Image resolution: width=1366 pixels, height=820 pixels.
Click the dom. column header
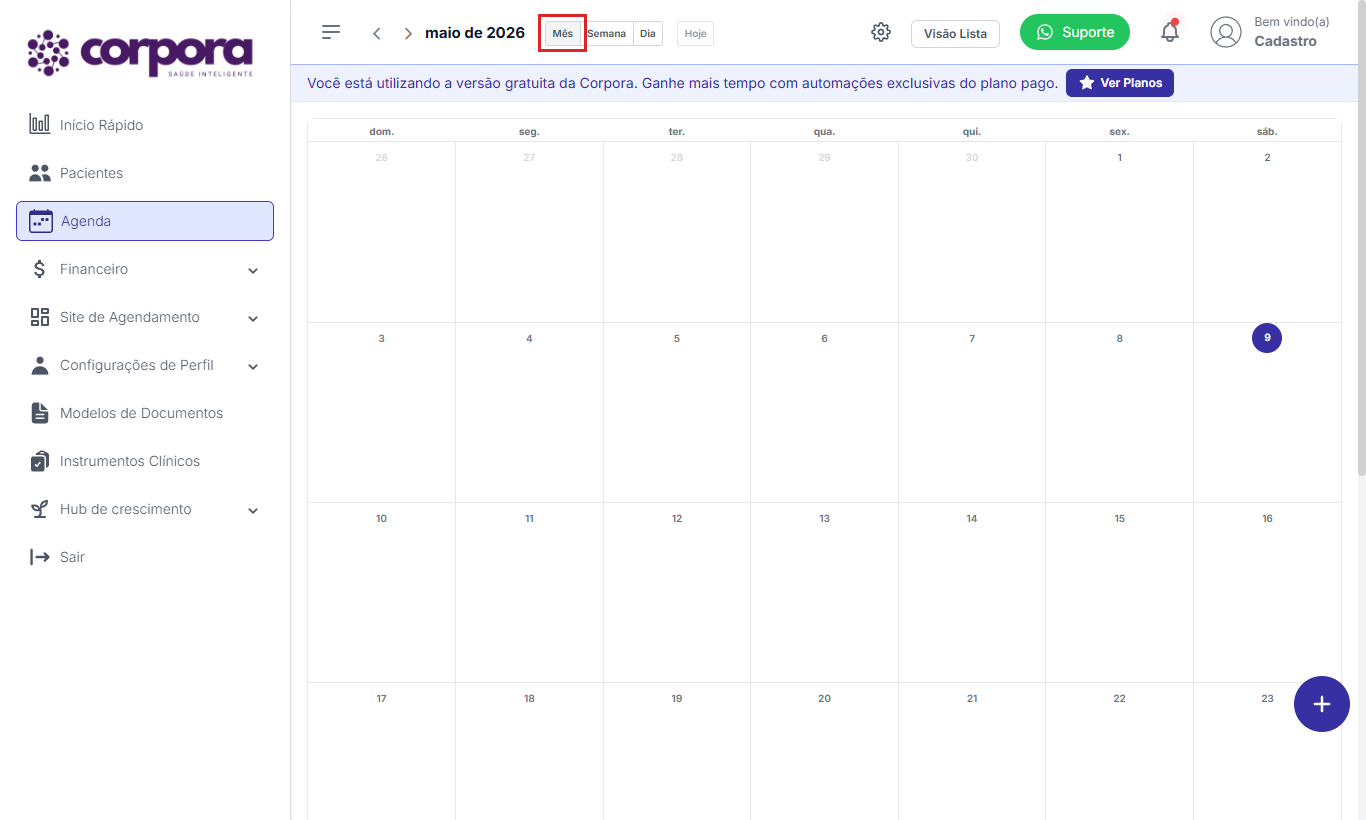pos(381,131)
